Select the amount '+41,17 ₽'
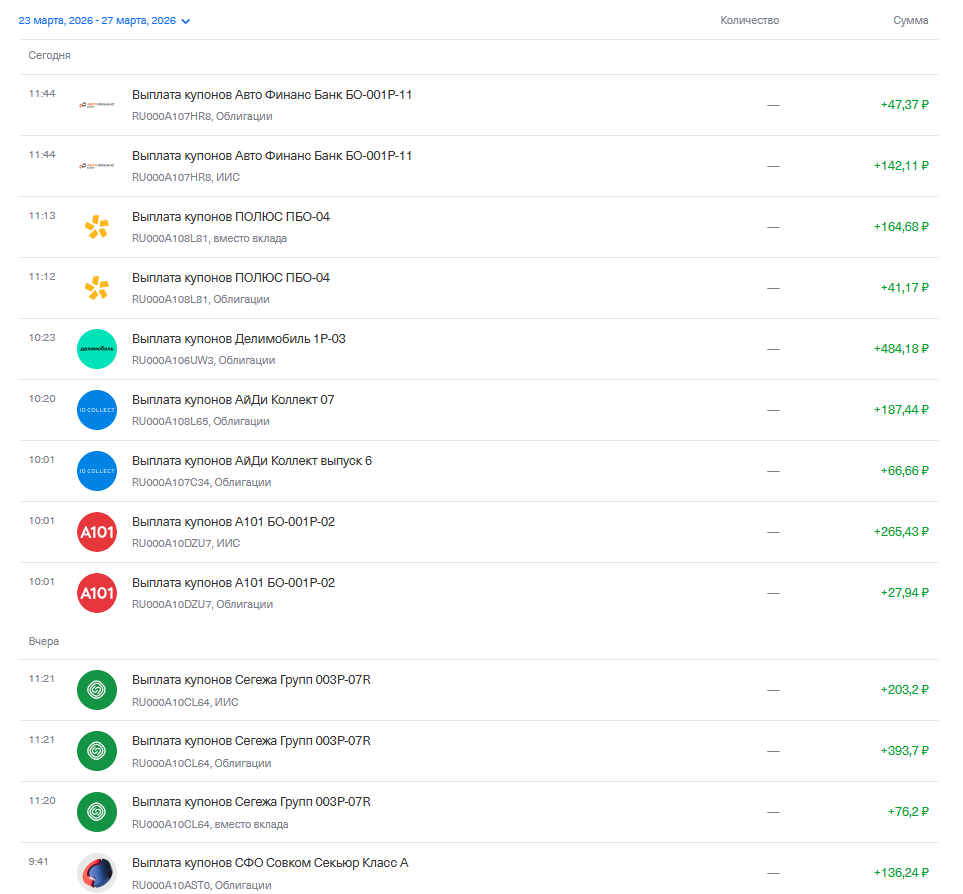Viewport: 963px width, 894px height. [904, 288]
